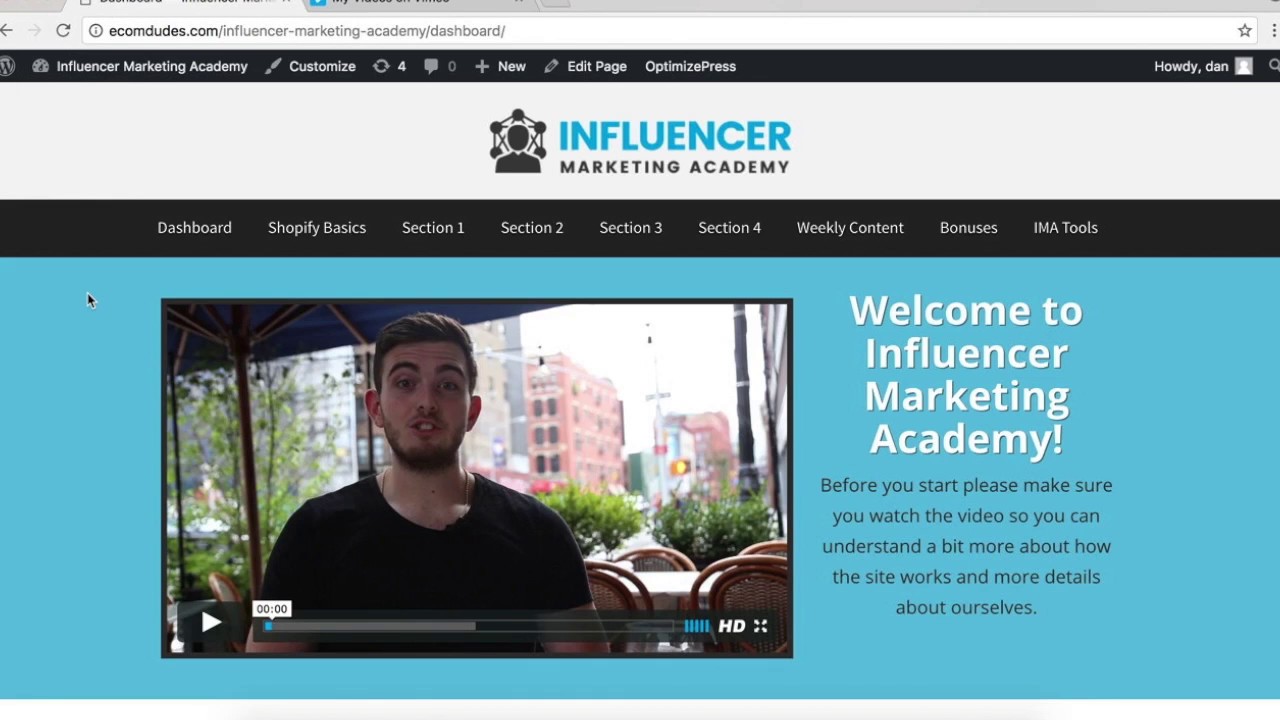1280x720 pixels.
Task: Open the Weekly Content menu item
Action: (x=850, y=227)
